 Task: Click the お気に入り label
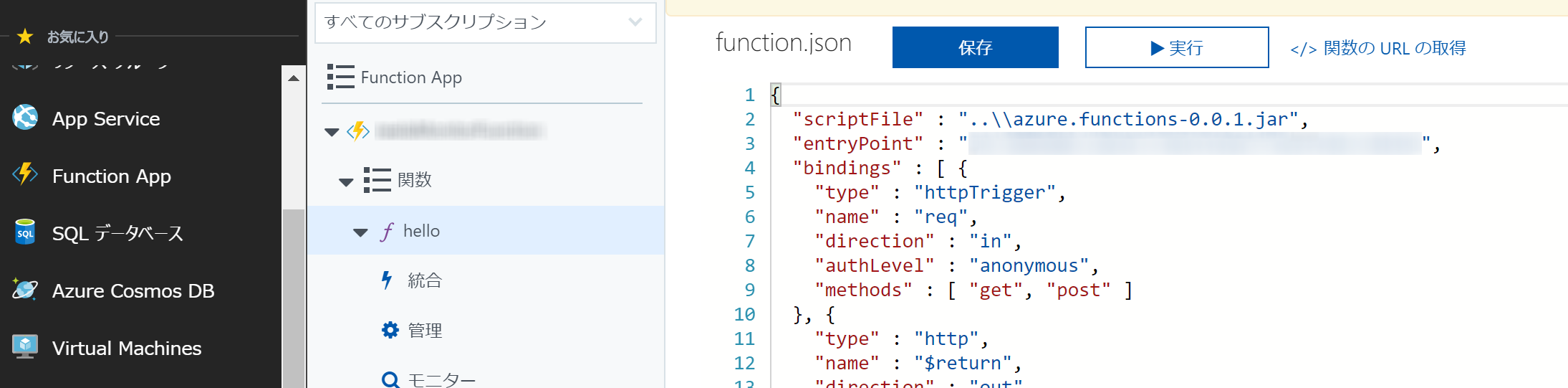point(78,37)
